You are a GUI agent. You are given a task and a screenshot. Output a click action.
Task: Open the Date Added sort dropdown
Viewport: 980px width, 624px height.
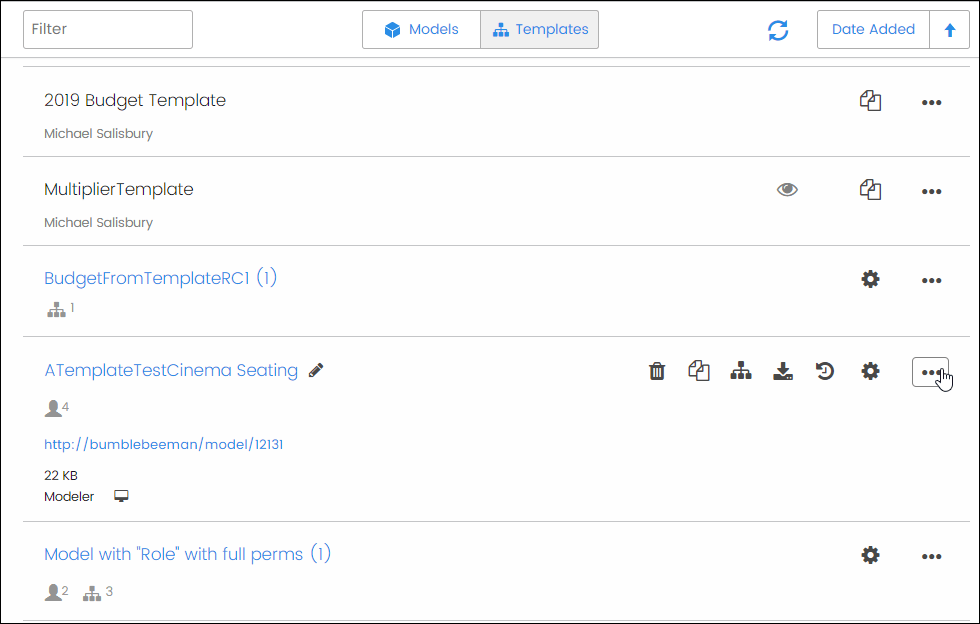(873, 30)
